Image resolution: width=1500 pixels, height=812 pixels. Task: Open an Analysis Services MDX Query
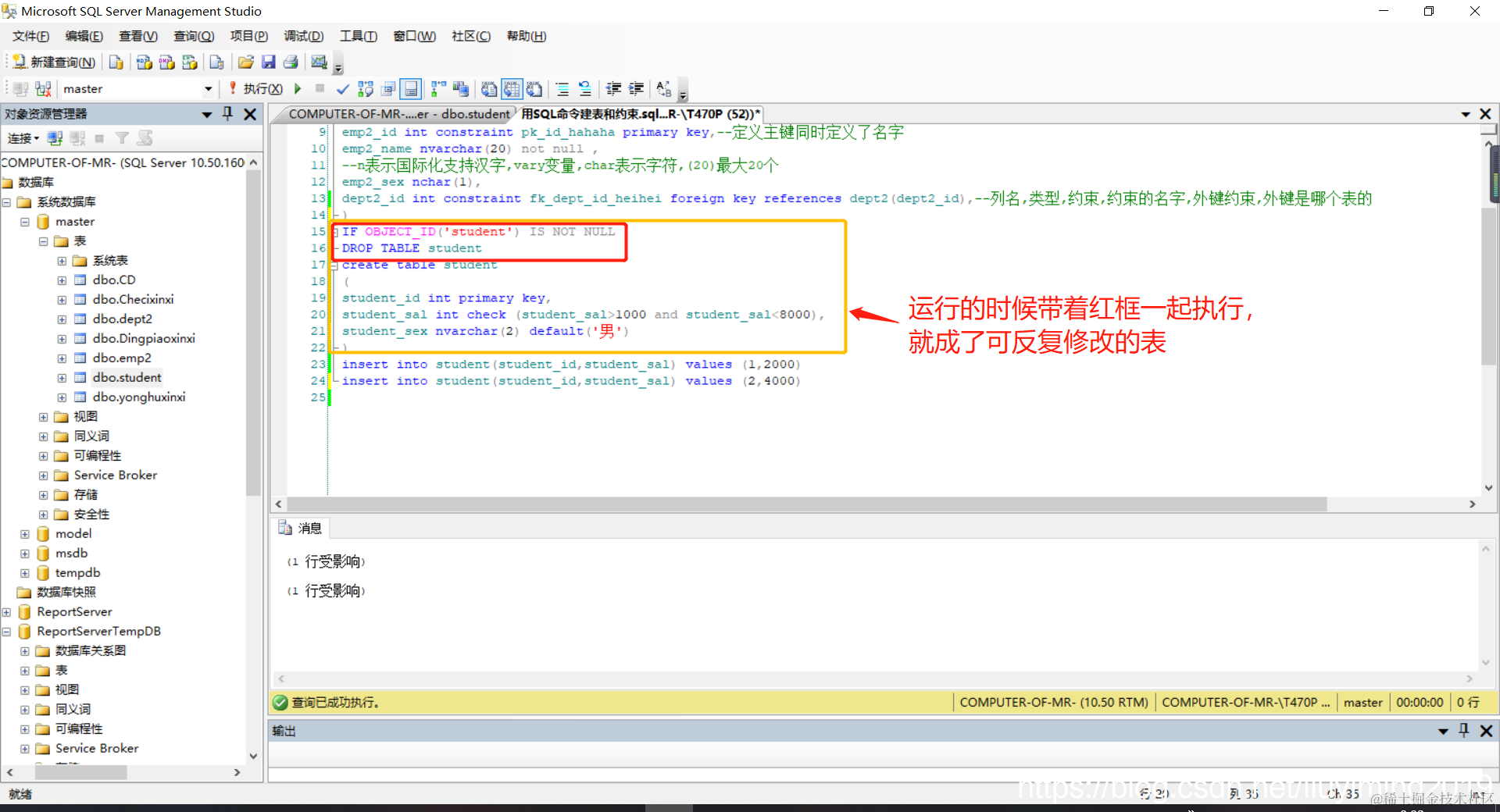(144, 62)
